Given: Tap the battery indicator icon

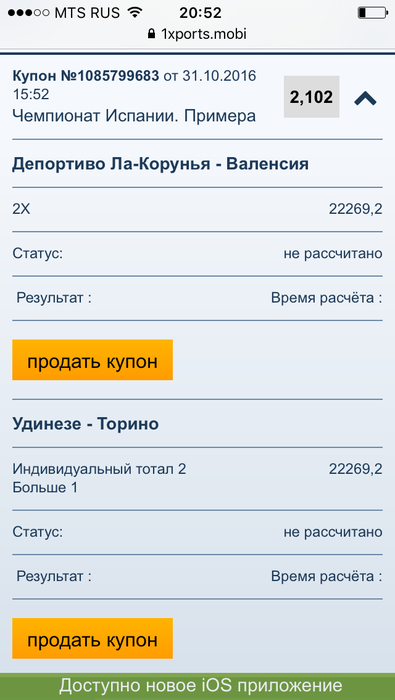Looking at the screenshot, I should (x=373, y=12).
